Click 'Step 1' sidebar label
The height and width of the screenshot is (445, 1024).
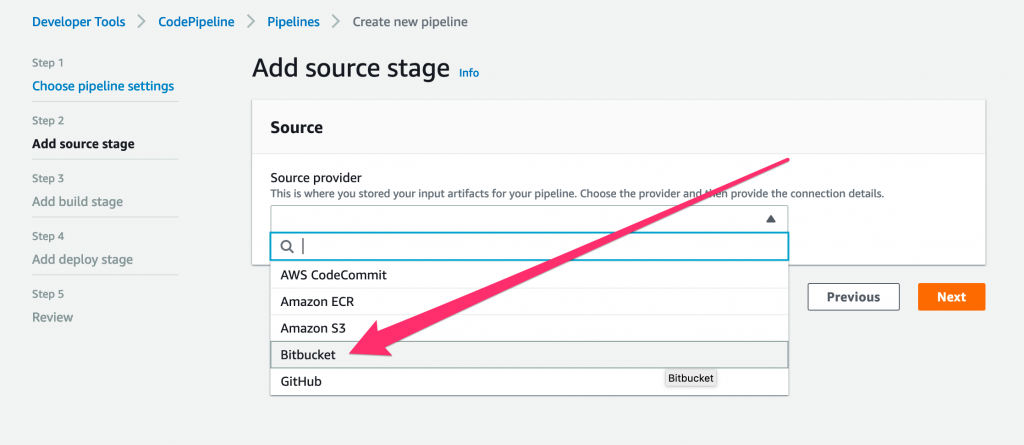coord(48,63)
